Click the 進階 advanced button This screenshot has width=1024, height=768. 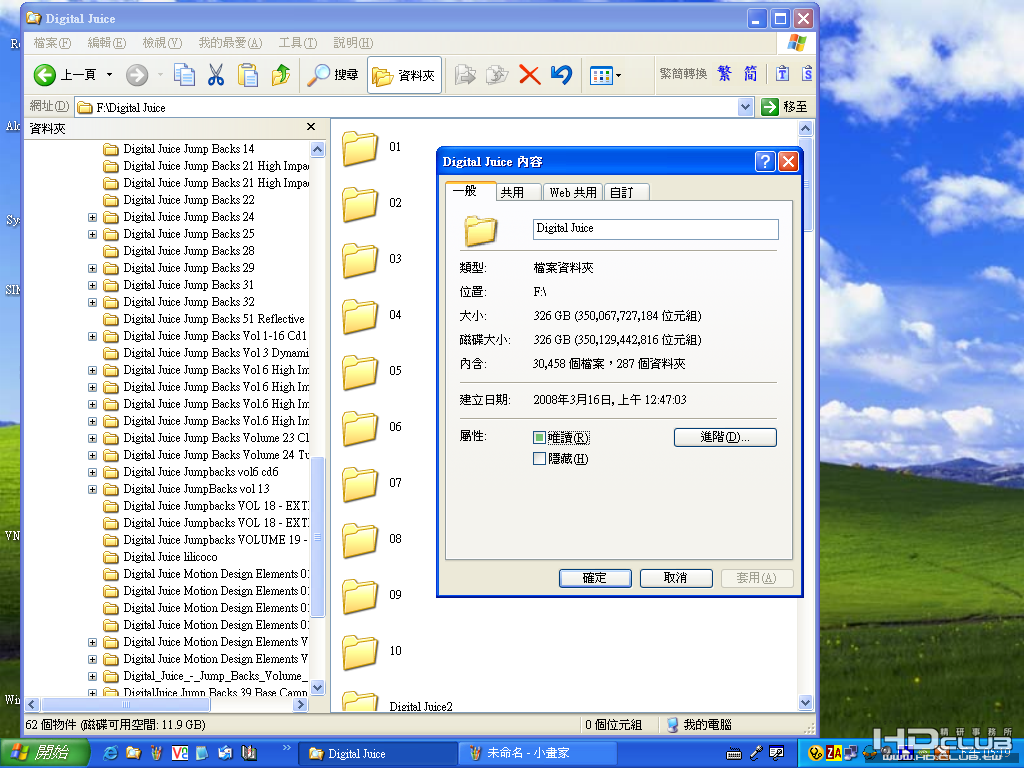pos(725,438)
